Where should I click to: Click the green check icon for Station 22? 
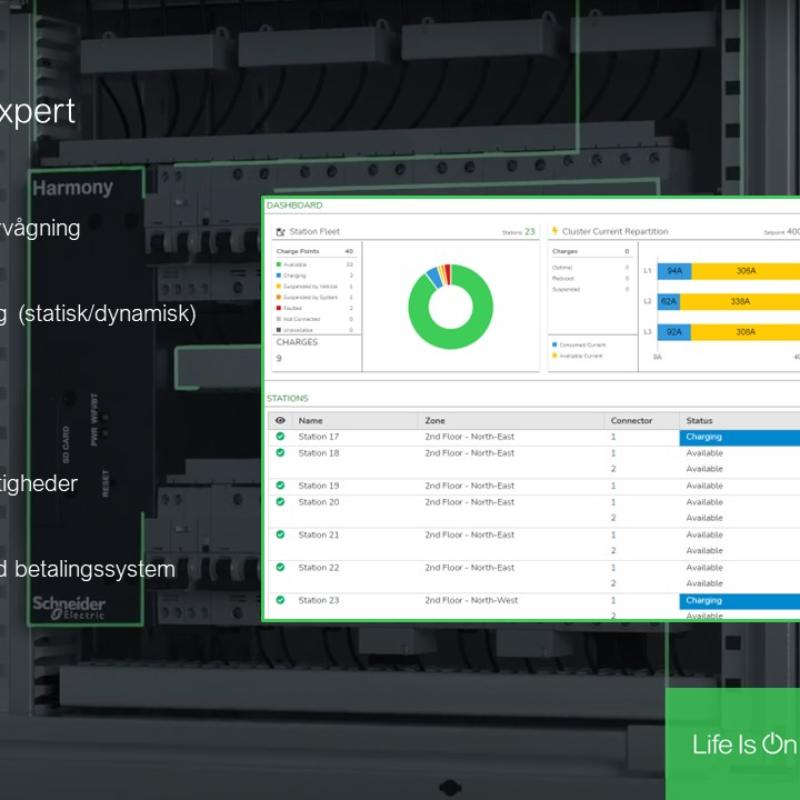pyautogui.click(x=280, y=567)
